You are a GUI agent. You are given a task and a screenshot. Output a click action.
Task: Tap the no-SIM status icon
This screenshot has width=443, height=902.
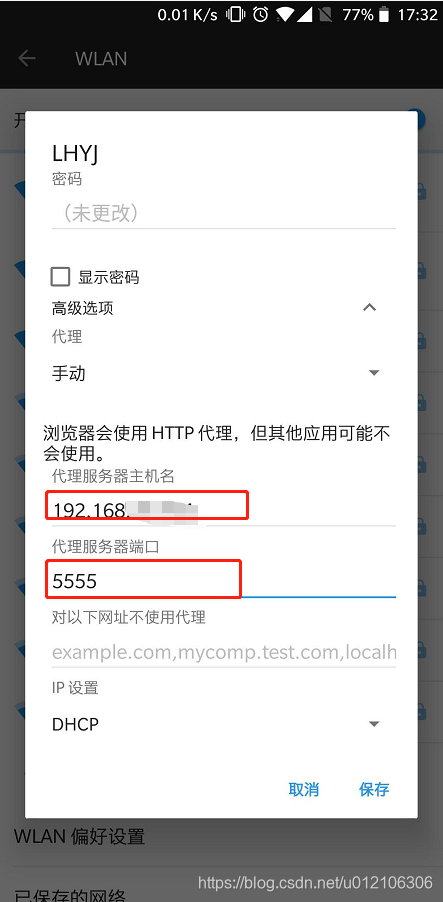(x=326, y=14)
